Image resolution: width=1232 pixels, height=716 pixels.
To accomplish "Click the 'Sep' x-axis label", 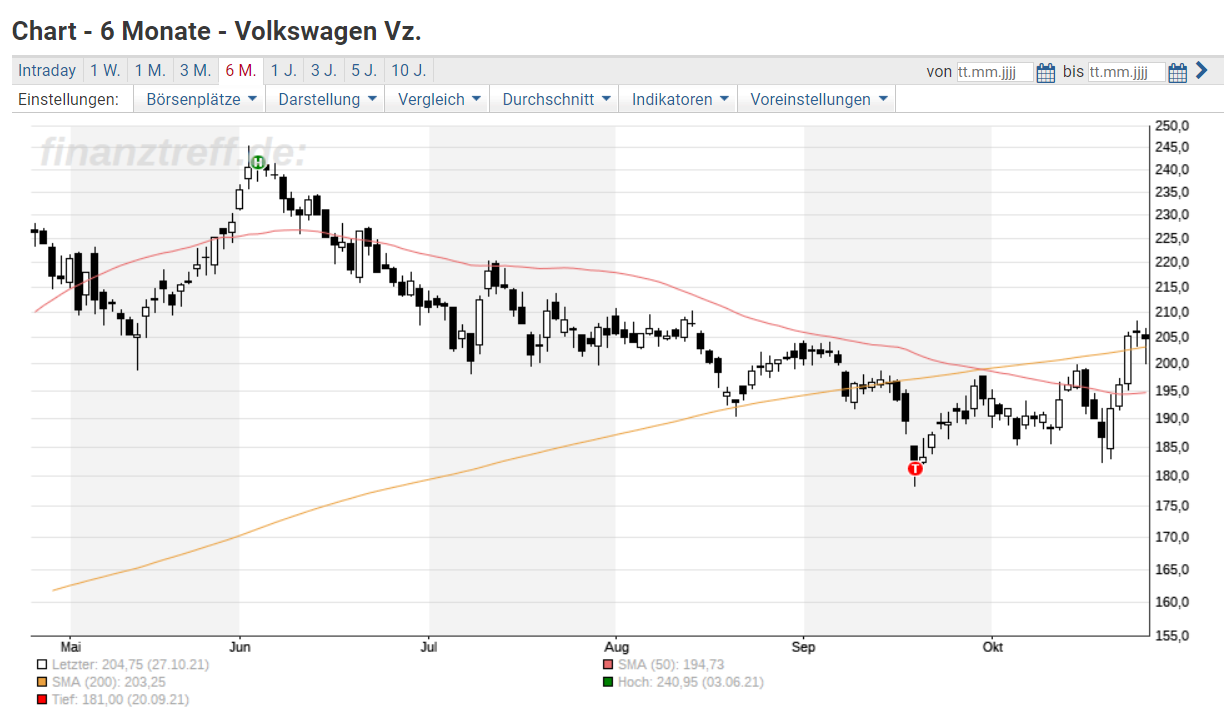I will pyautogui.click(x=803, y=647).
